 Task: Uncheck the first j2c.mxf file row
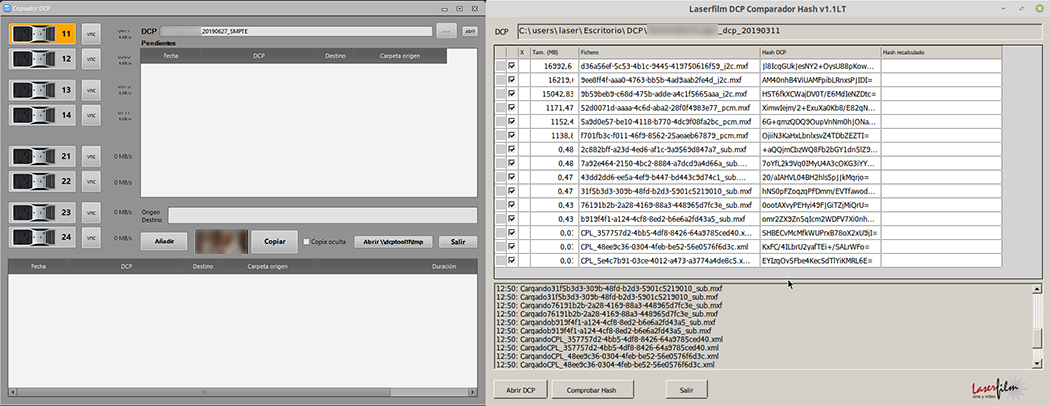point(512,67)
